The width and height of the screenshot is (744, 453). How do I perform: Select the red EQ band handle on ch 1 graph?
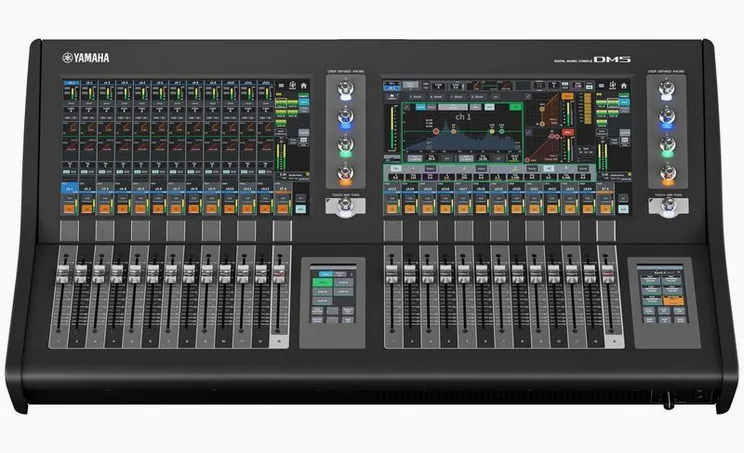[x=437, y=131]
